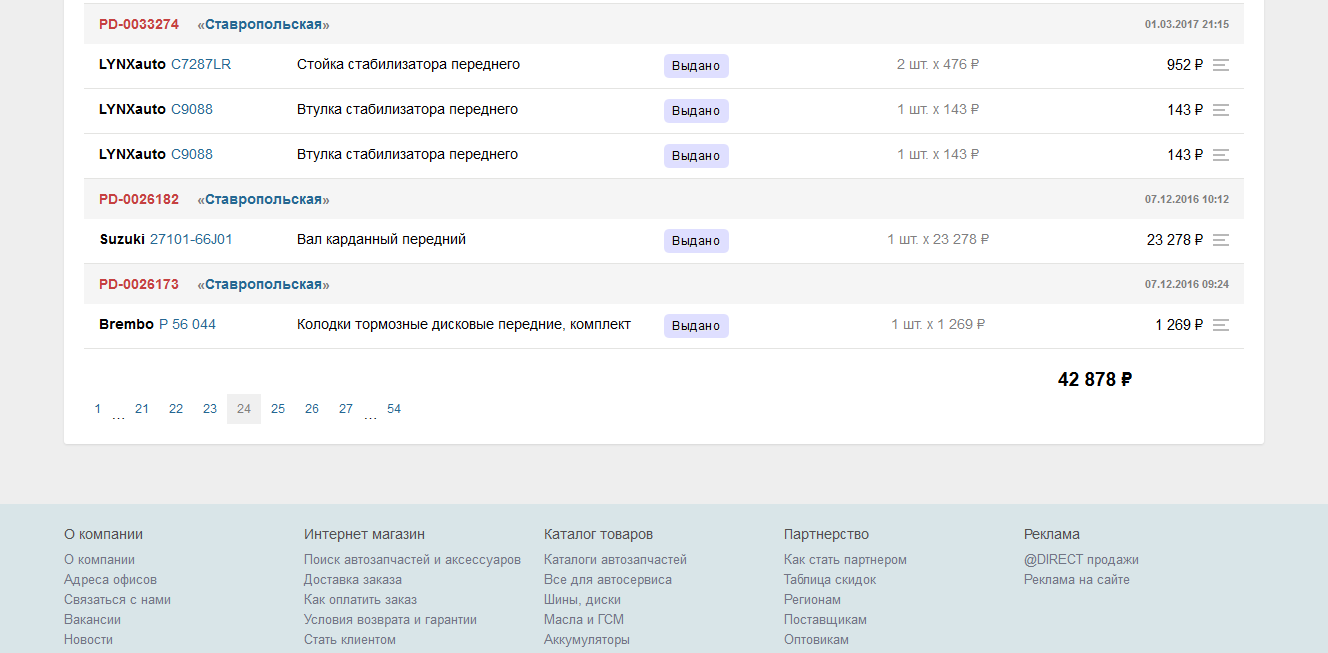The height and width of the screenshot is (653, 1328).
Task: Open order PD-0026182
Action: click(139, 199)
